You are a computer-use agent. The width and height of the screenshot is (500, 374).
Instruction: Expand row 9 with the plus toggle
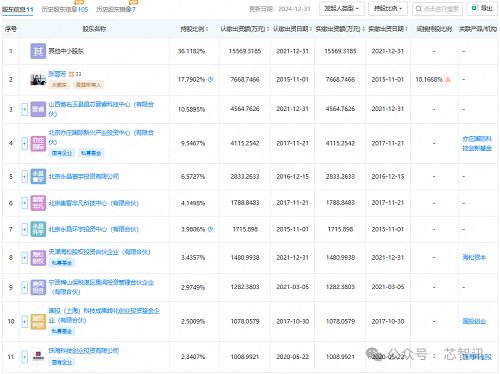pyautogui.click(x=24, y=287)
